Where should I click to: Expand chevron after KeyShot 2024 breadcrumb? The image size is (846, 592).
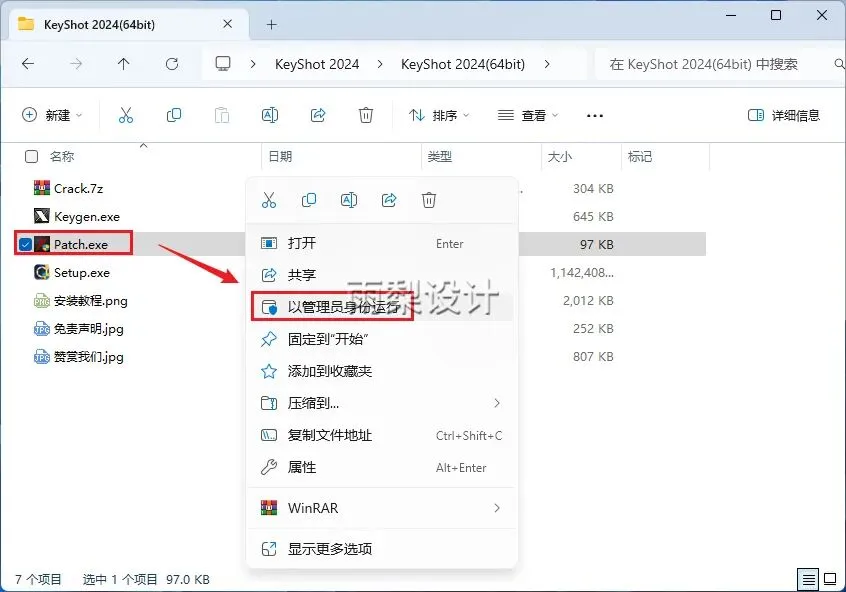[380, 64]
